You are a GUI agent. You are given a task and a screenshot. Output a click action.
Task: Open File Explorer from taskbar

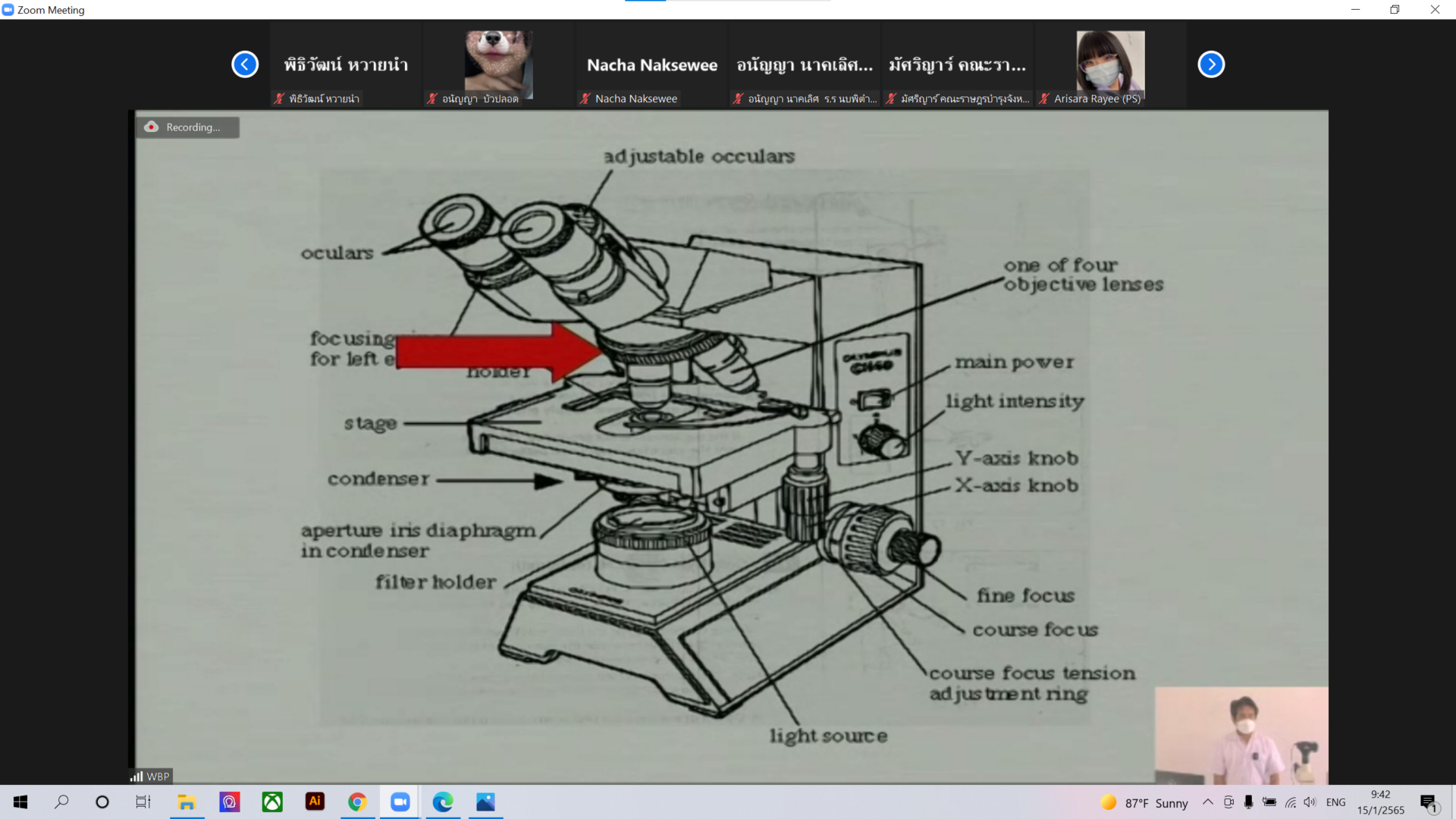coord(187,802)
